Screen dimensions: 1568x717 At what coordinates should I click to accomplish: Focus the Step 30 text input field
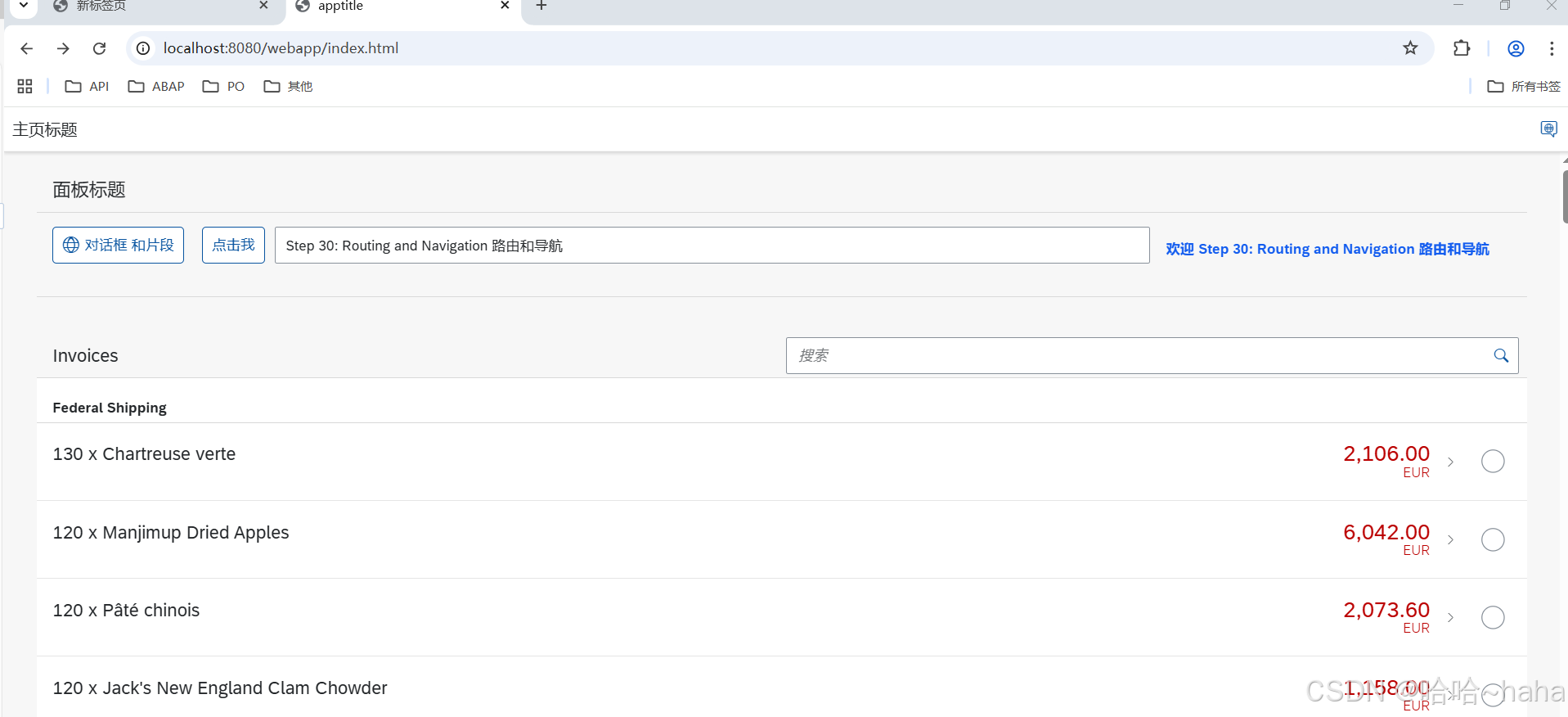(712, 245)
